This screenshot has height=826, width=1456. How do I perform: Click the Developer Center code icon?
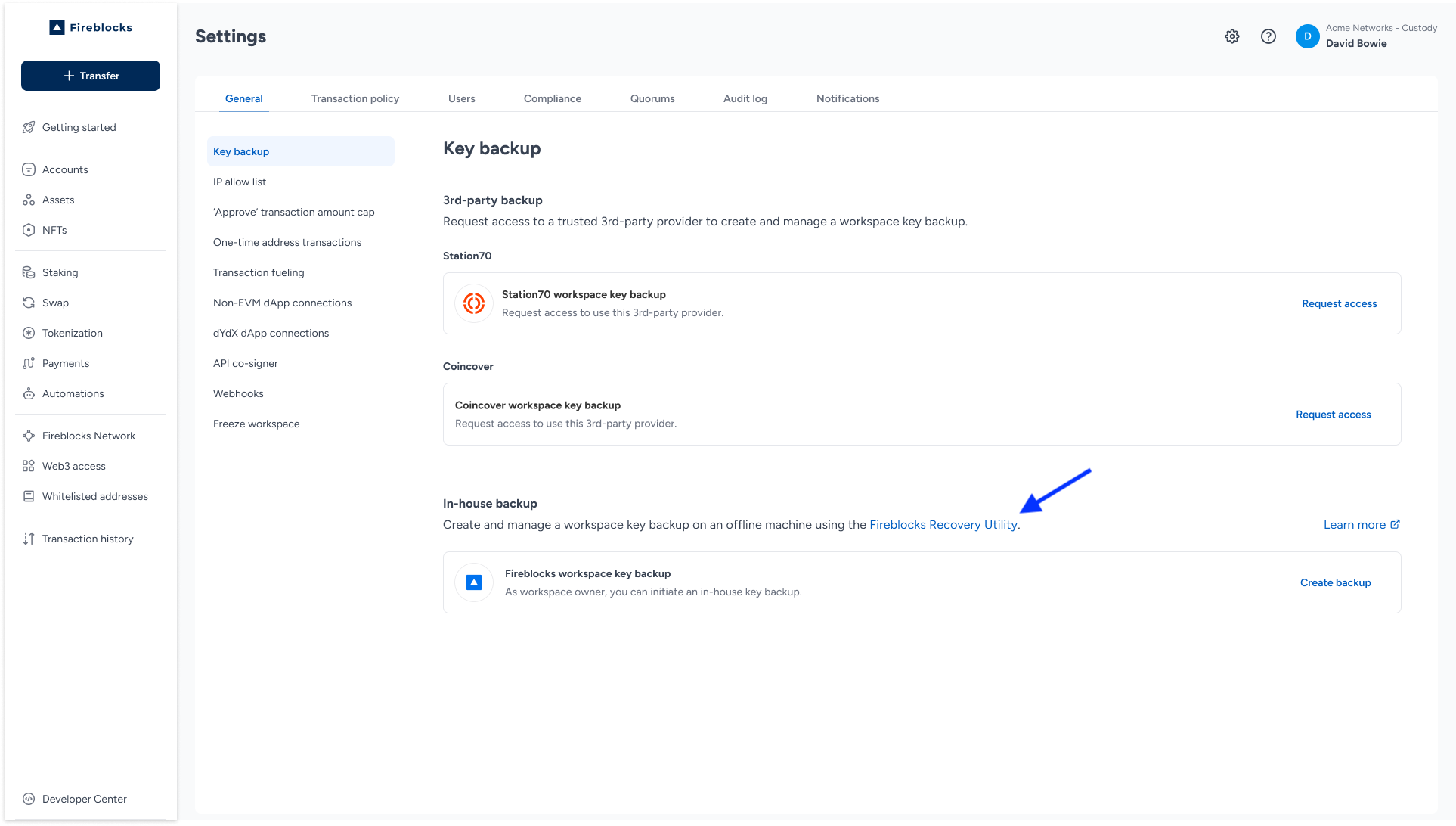pos(29,799)
